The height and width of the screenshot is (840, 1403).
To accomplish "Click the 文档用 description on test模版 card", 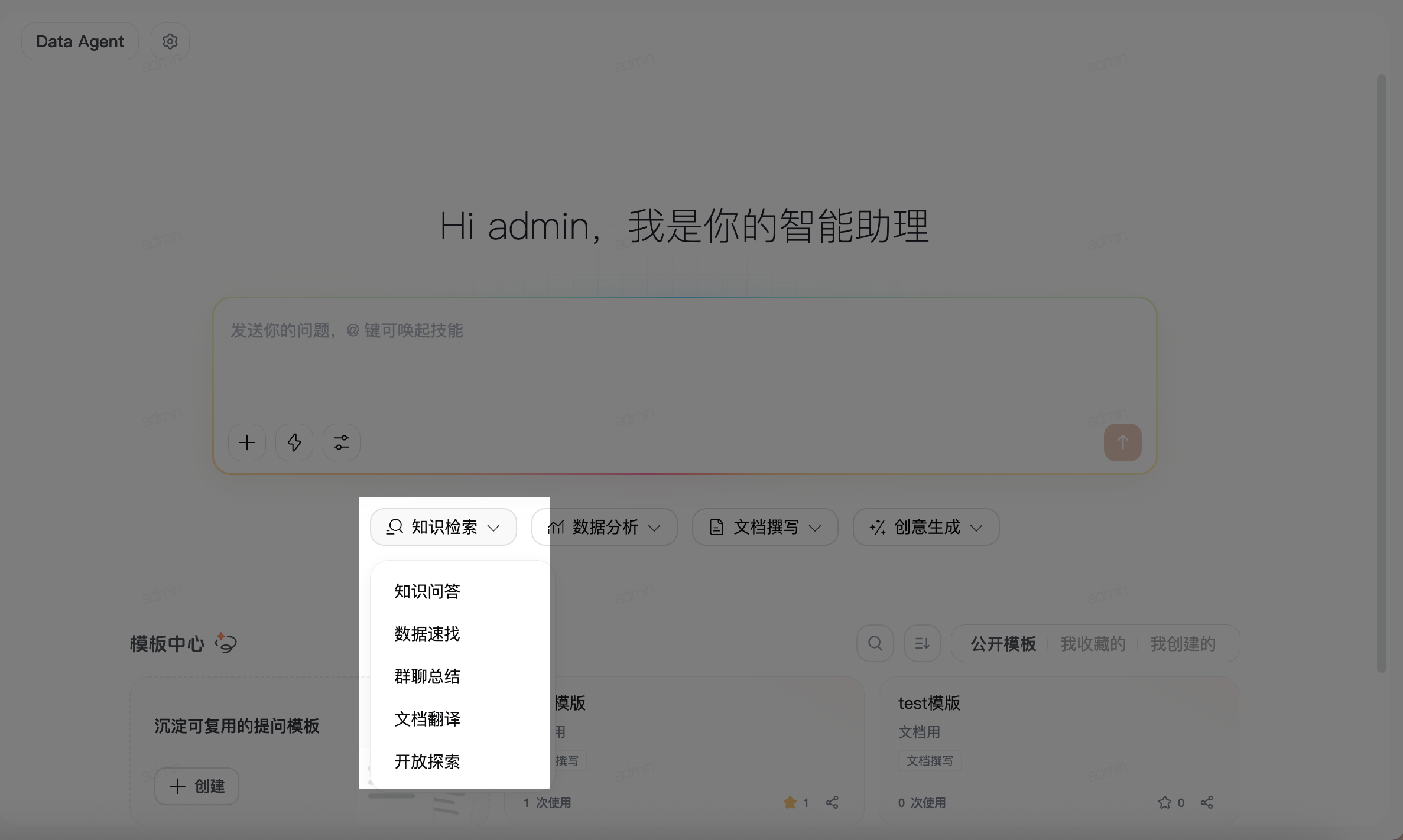I will (919, 732).
